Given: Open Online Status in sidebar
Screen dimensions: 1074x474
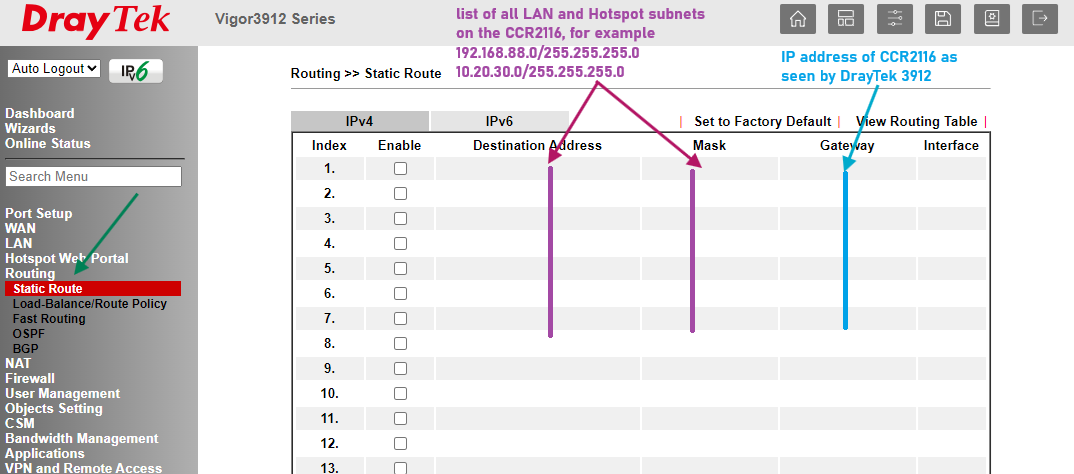Looking at the screenshot, I should tap(48, 144).
